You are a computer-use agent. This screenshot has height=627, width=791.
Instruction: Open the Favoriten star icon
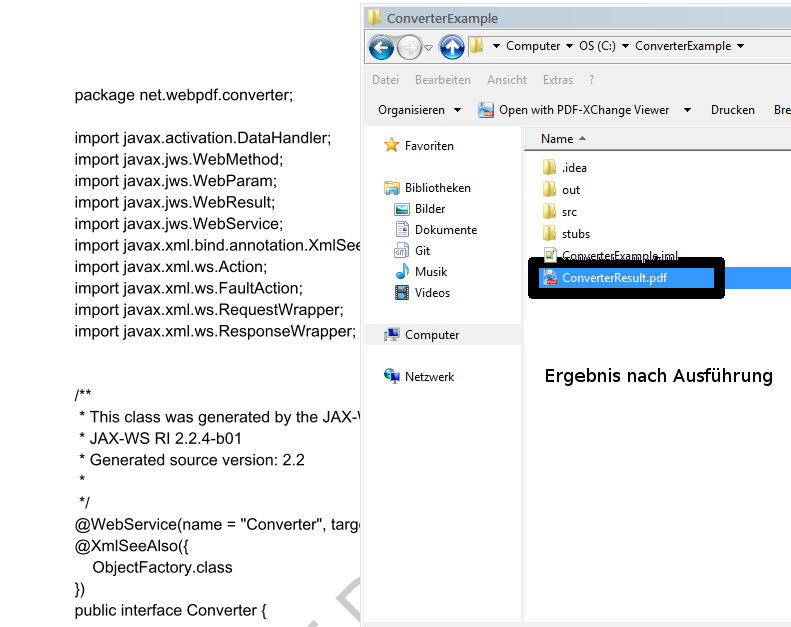pos(392,146)
